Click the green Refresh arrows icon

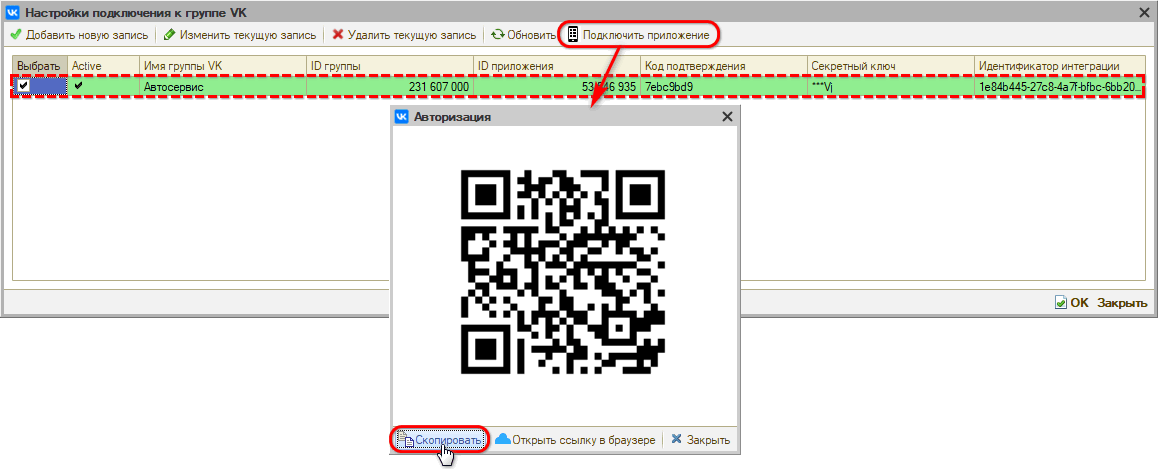click(497, 35)
